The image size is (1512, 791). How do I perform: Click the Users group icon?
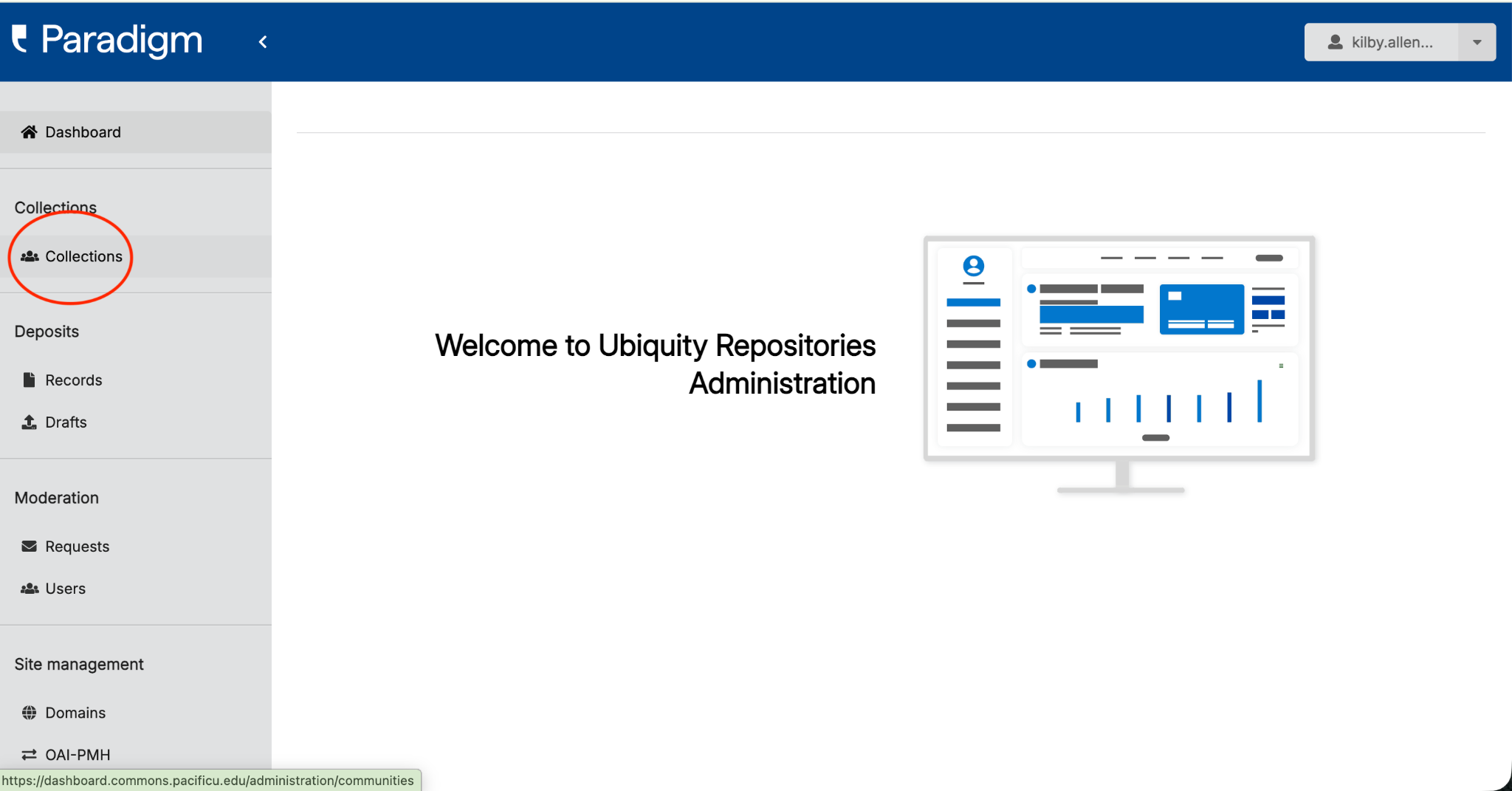coord(30,589)
